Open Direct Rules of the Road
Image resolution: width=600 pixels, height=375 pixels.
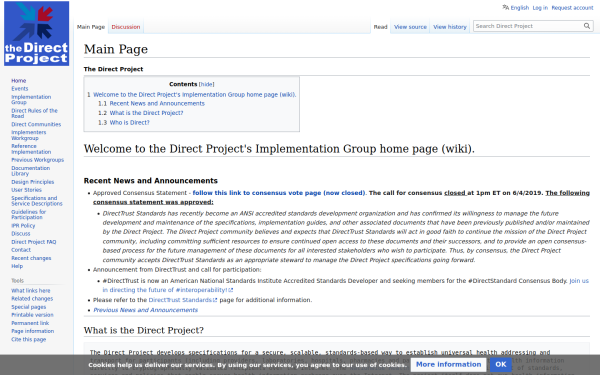pos(34,113)
